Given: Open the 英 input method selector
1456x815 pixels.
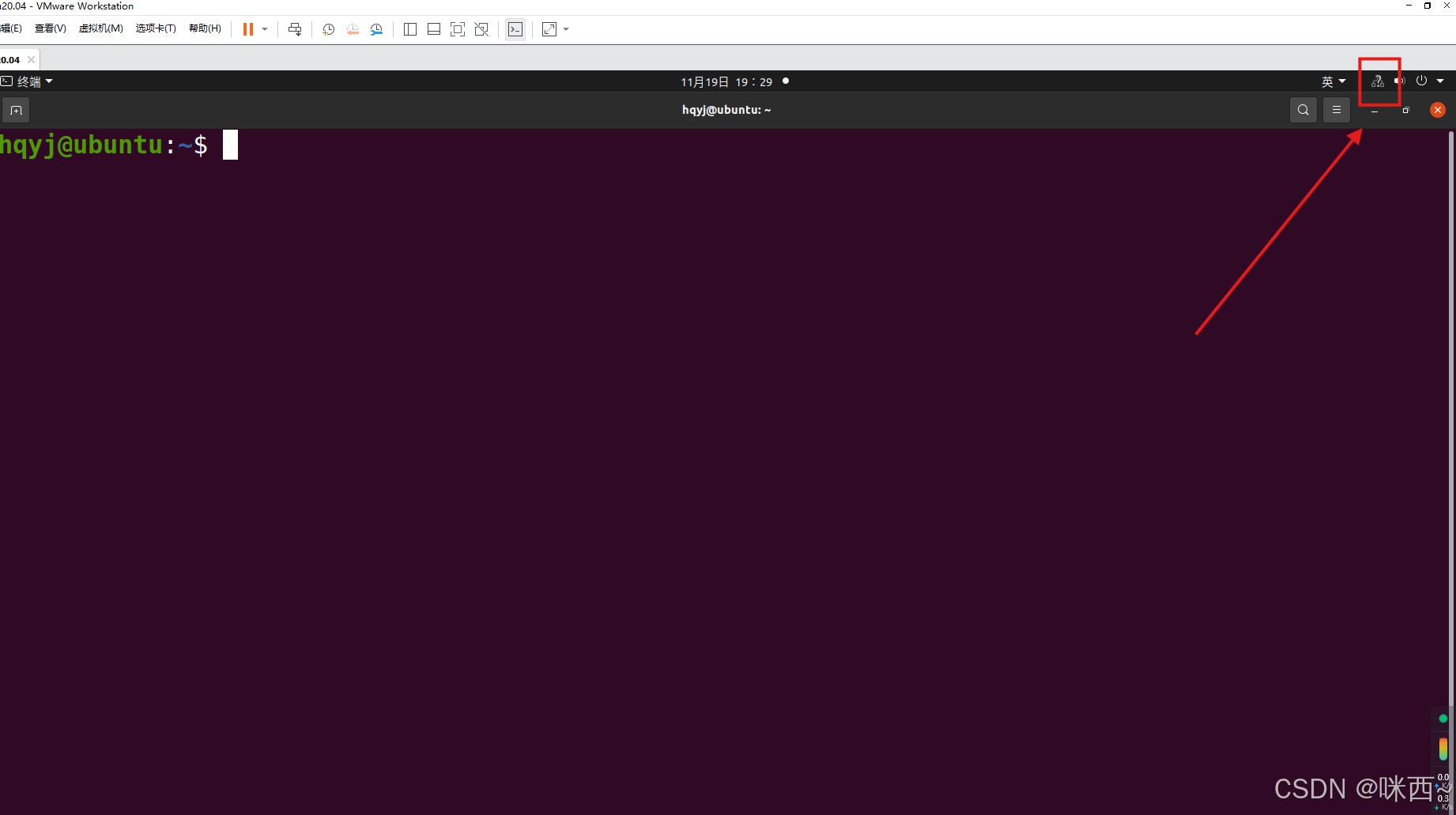Looking at the screenshot, I should point(1333,81).
